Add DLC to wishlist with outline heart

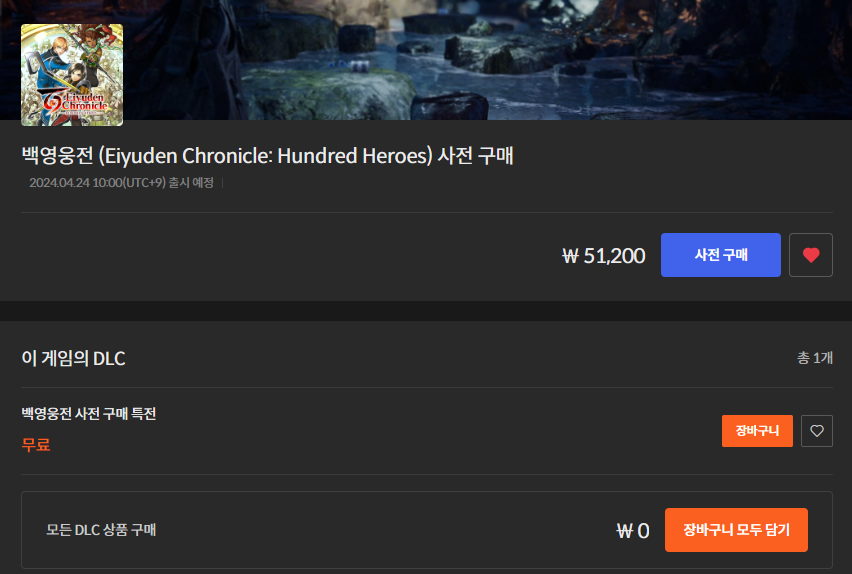click(x=817, y=431)
